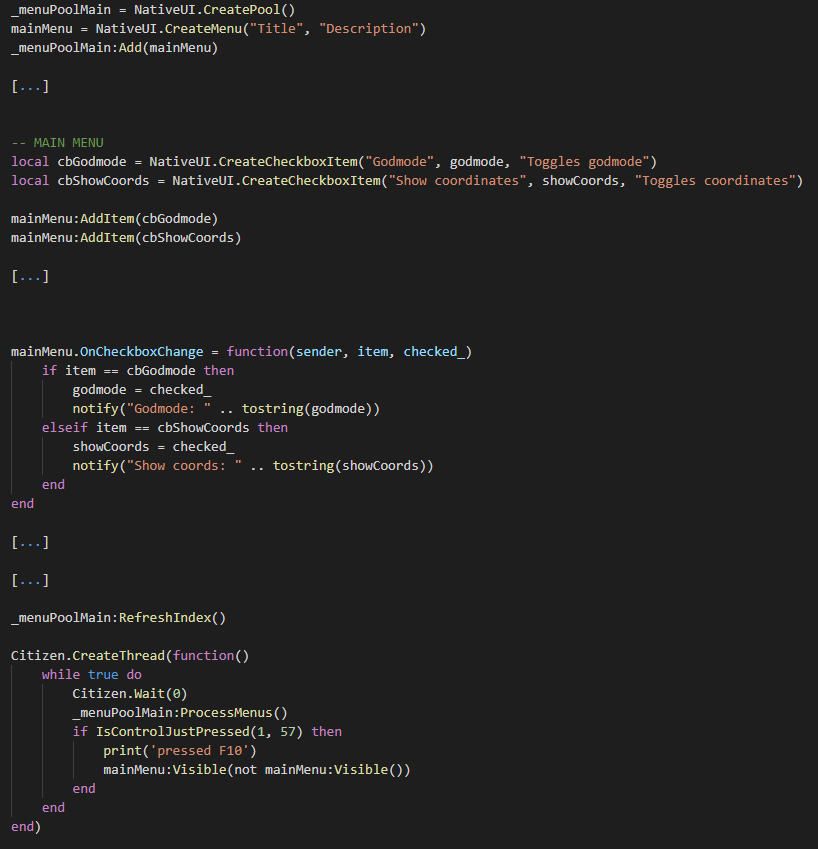Click the line "elseif item == cbShowCoords then"

[x=165, y=427]
